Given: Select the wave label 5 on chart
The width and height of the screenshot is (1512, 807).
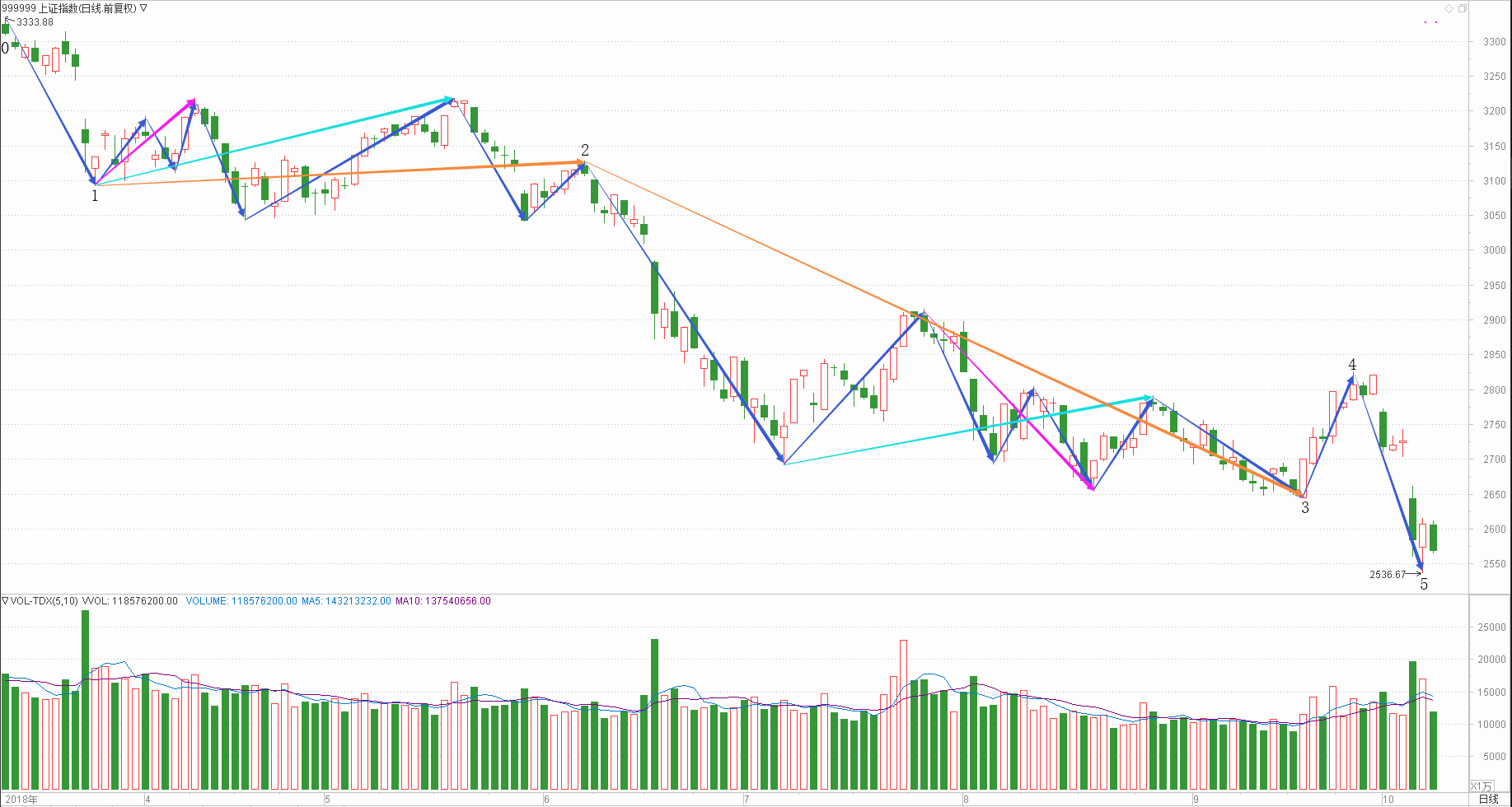Looking at the screenshot, I should click(x=1424, y=585).
